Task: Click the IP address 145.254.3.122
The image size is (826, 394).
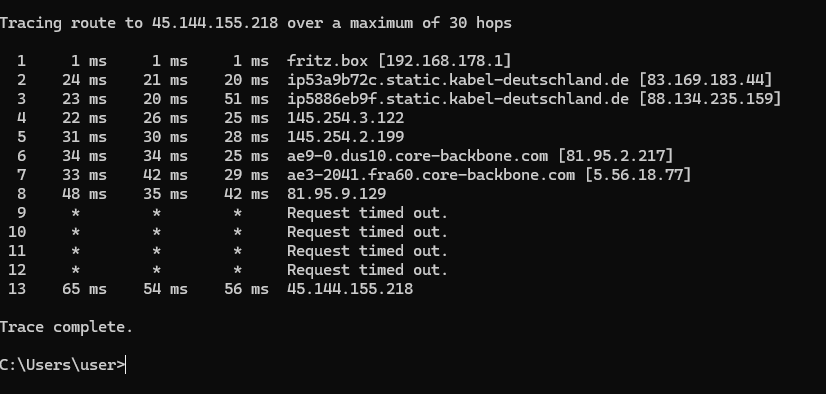Action: tap(346, 118)
